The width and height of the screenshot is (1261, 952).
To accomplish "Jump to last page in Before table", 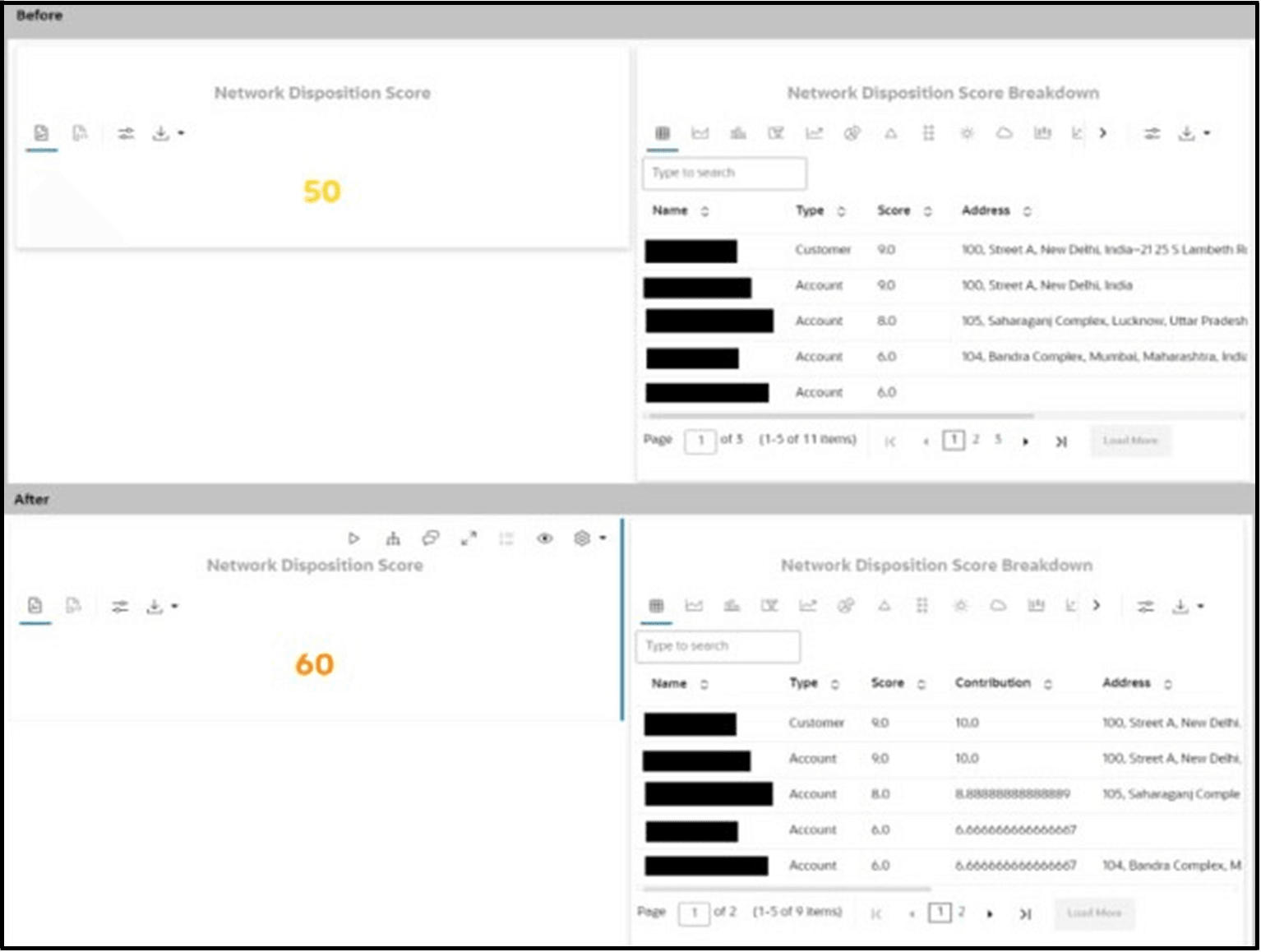I will coord(1061,441).
